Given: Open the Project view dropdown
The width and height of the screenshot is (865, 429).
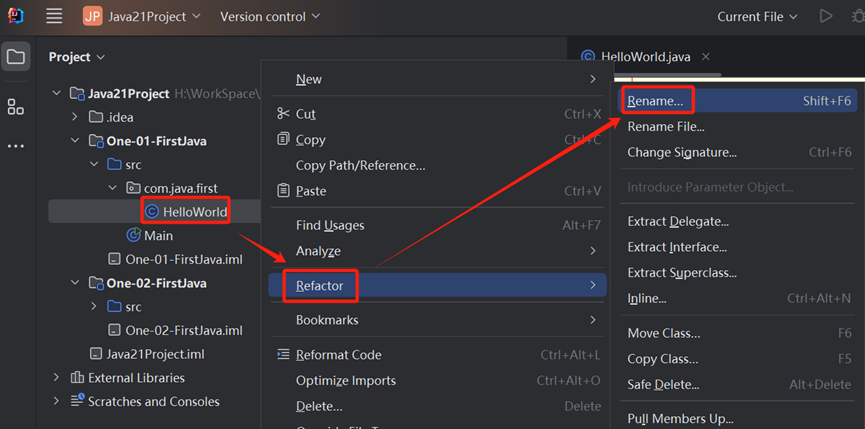Looking at the screenshot, I should click(x=77, y=57).
